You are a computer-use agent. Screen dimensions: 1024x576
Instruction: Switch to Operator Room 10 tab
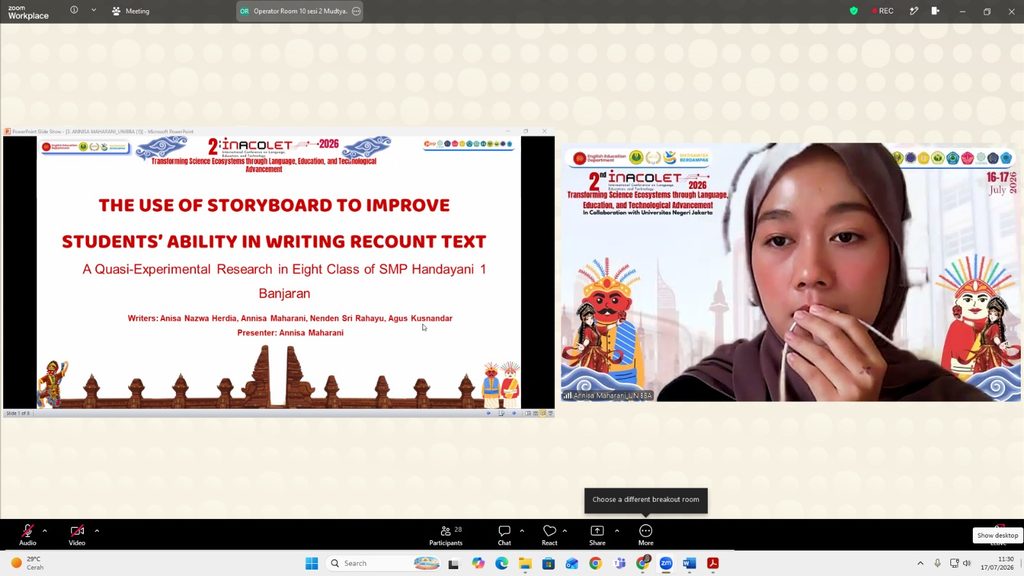[294, 11]
